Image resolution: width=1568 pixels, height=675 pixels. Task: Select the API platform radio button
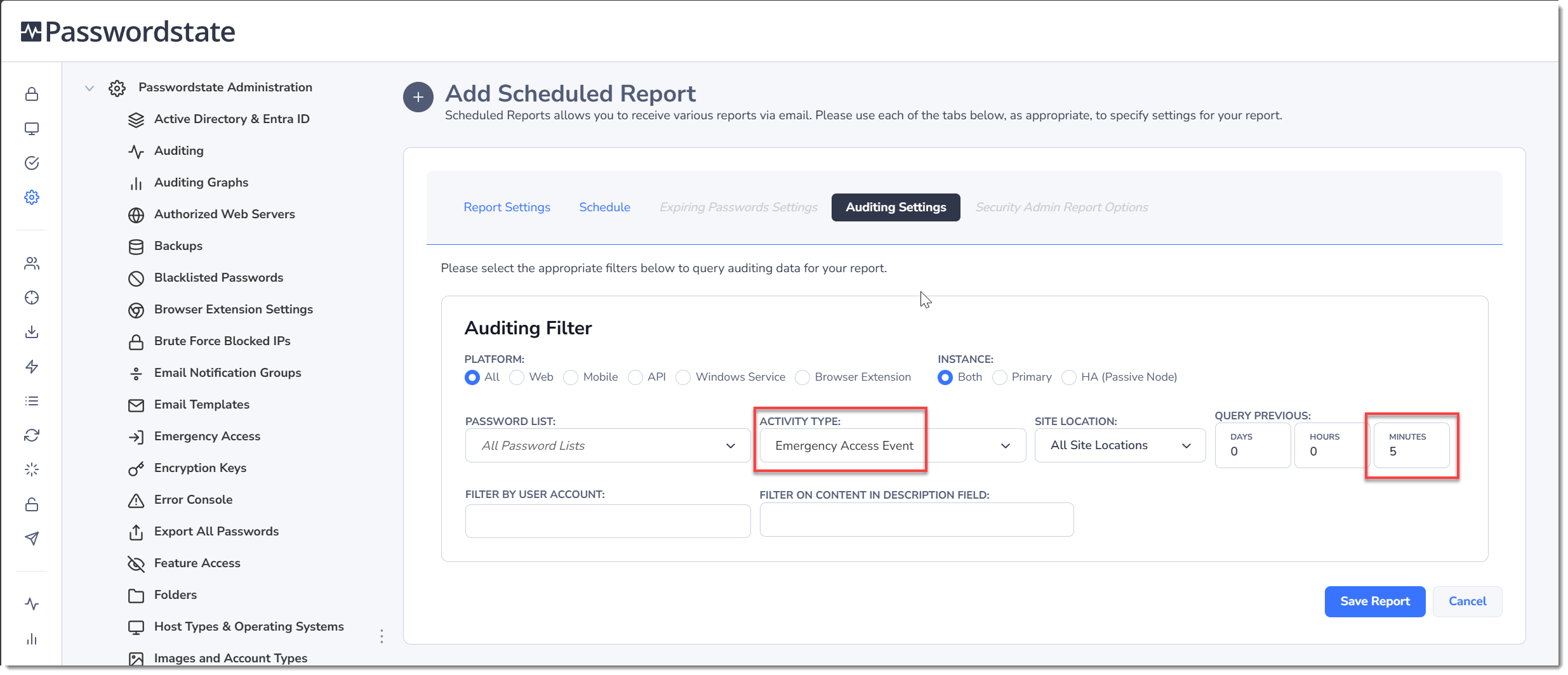click(635, 377)
